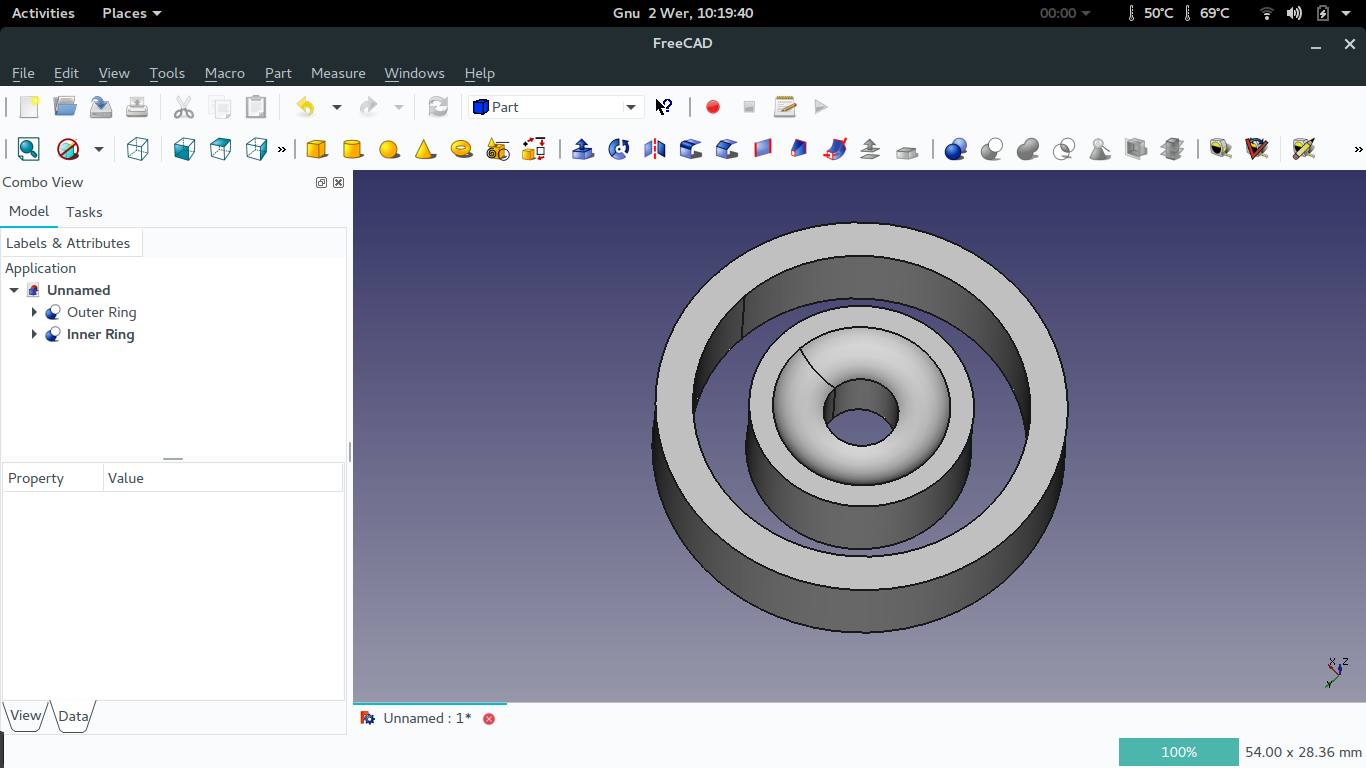This screenshot has height=768, width=1366.
Task: Fit the whole model in view
Action: 28,148
